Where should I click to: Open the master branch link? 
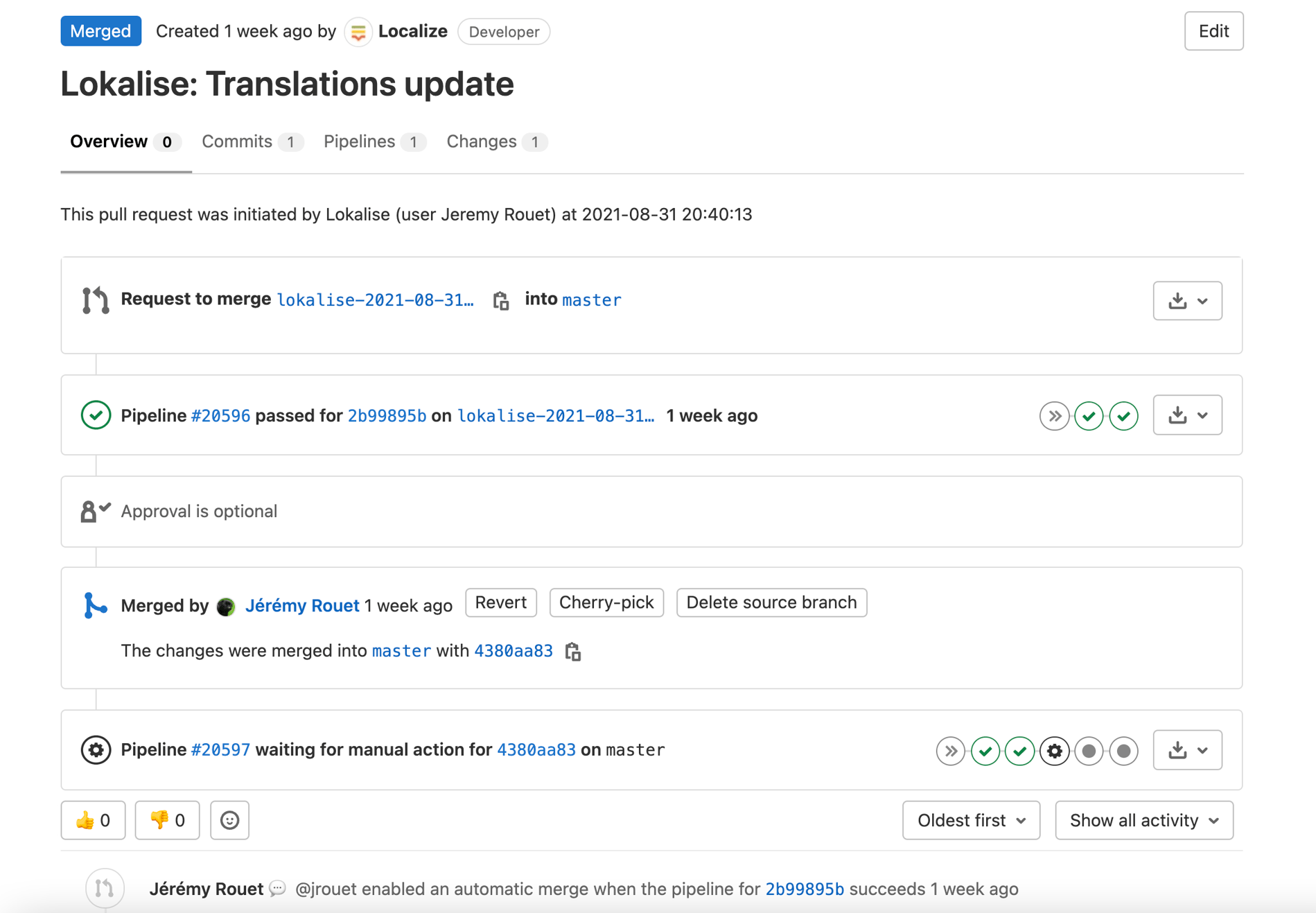click(x=591, y=299)
